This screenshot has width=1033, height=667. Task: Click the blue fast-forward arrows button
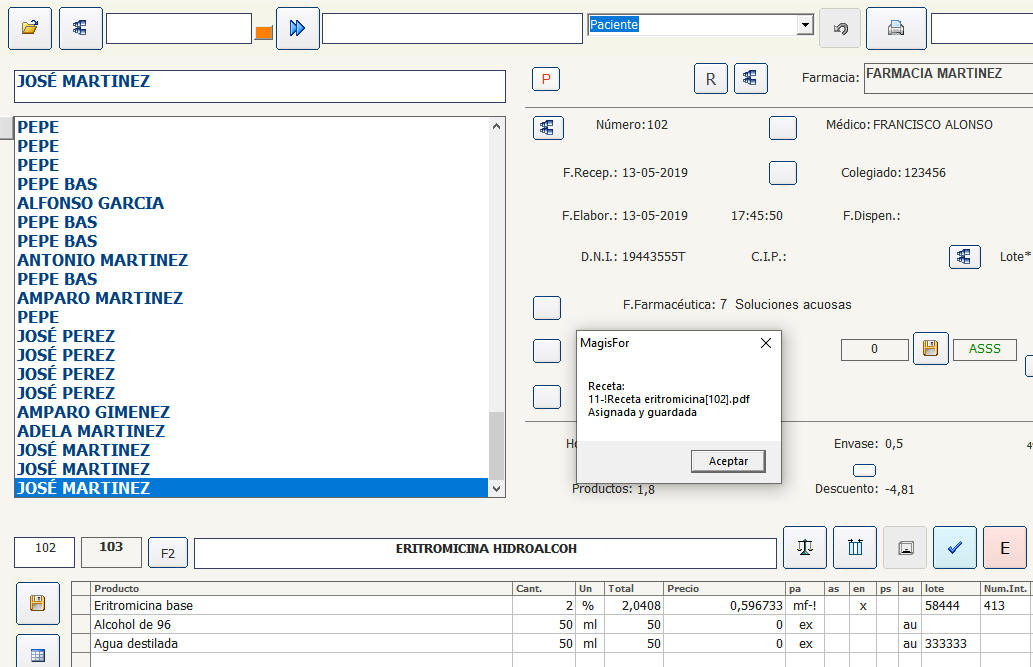click(x=296, y=28)
